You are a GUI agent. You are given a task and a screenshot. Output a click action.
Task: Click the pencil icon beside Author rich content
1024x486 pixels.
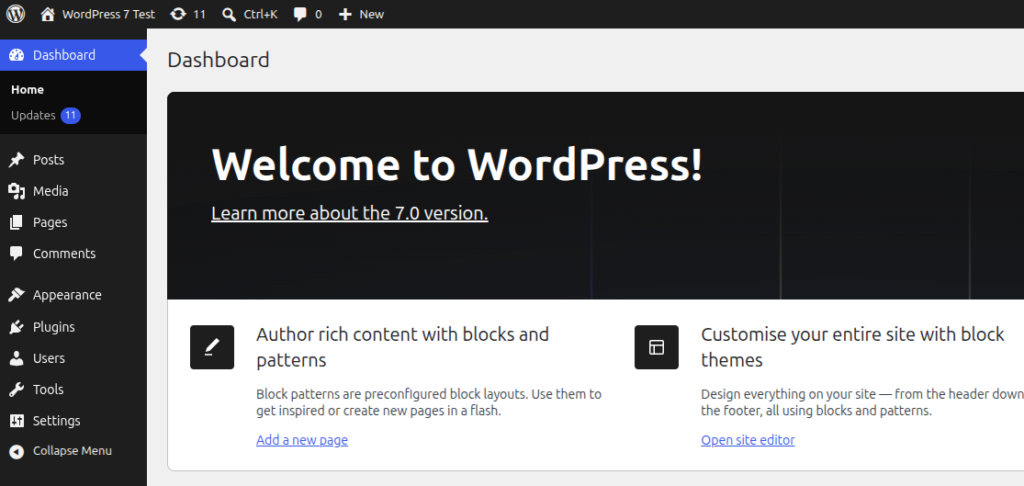pyautogui.click(x=212, y=348)
